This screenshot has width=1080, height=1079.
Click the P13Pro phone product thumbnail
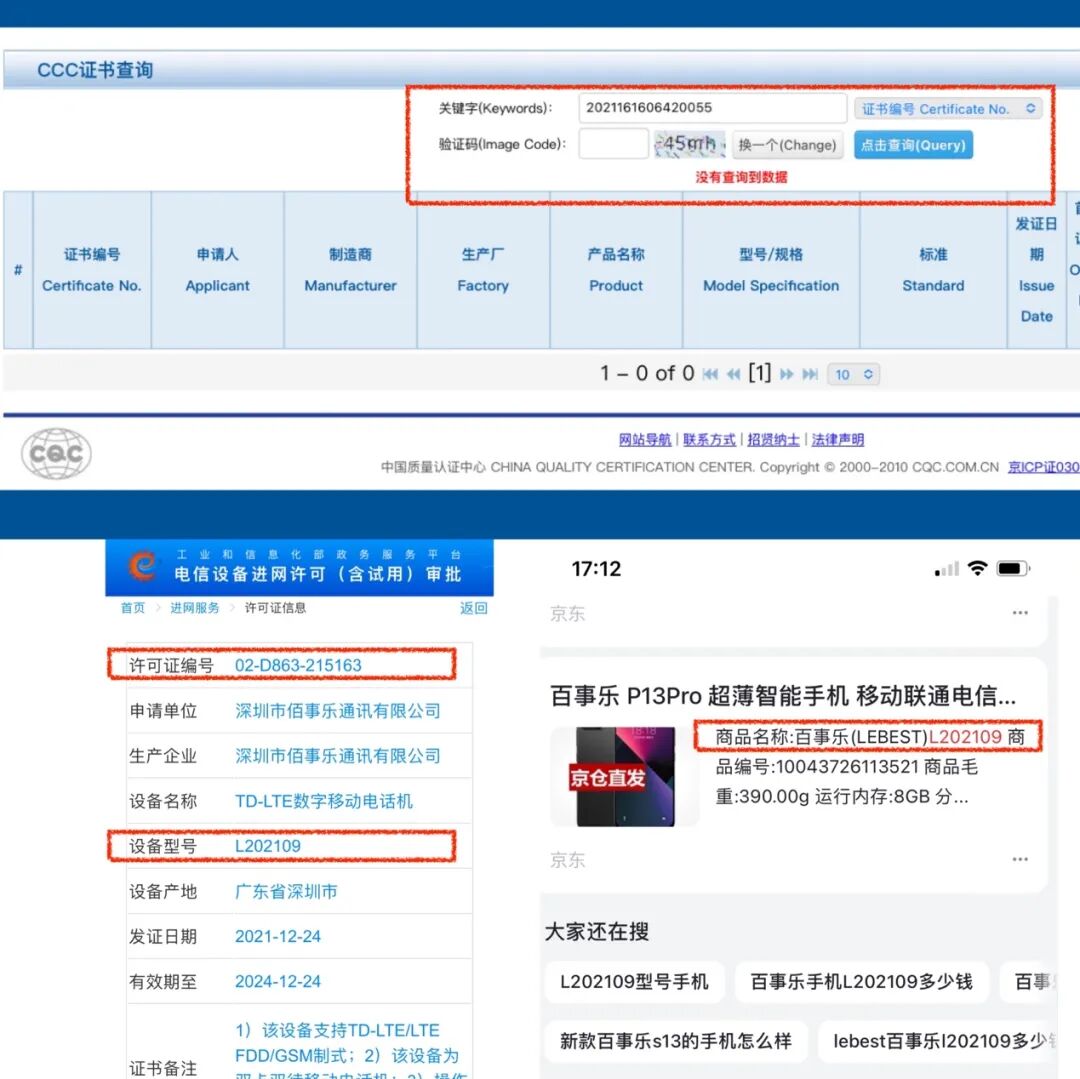[625, 776]
